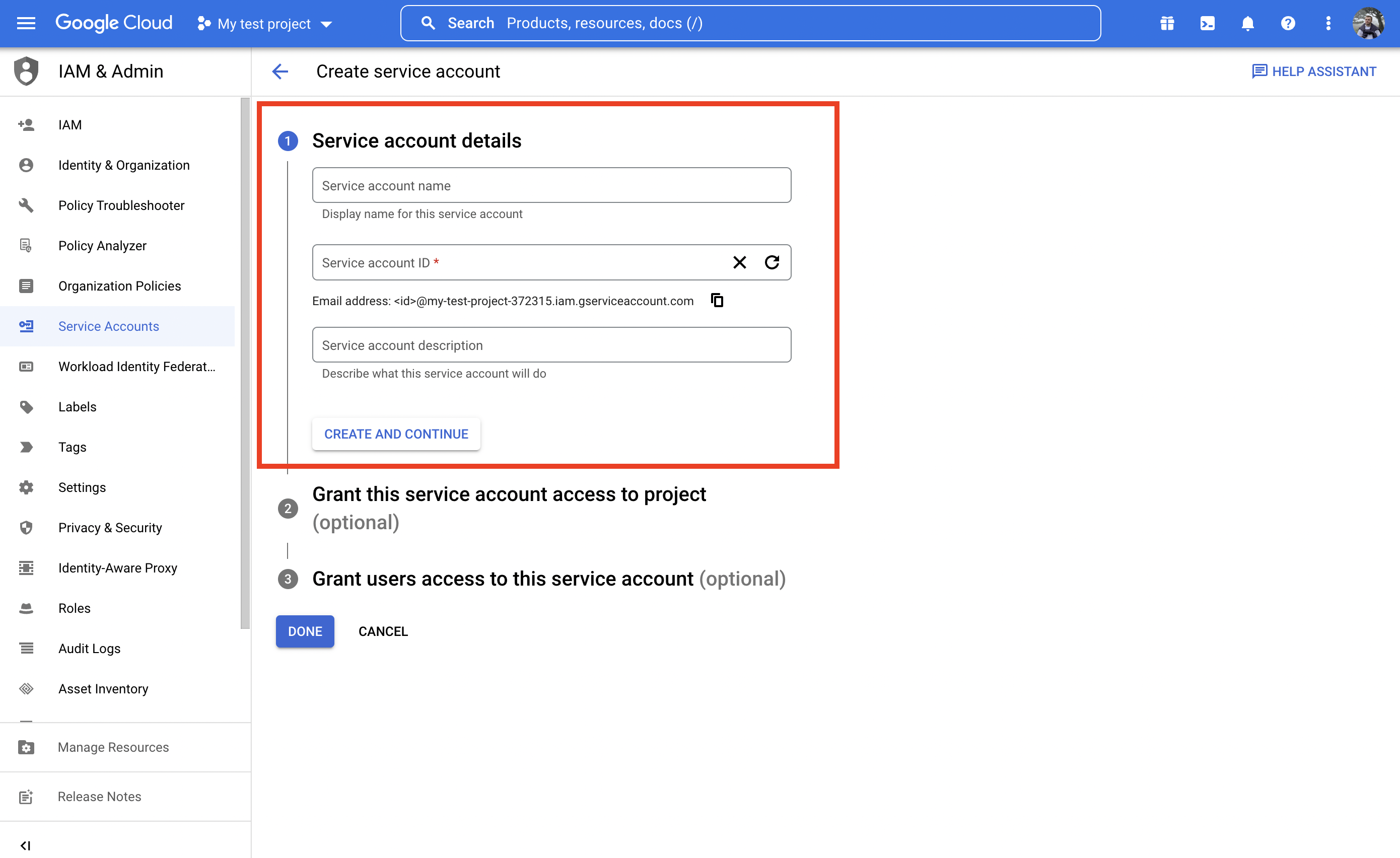
Task: Click the sidebar vertical scrollbar
Action: [x=245, y=364]
